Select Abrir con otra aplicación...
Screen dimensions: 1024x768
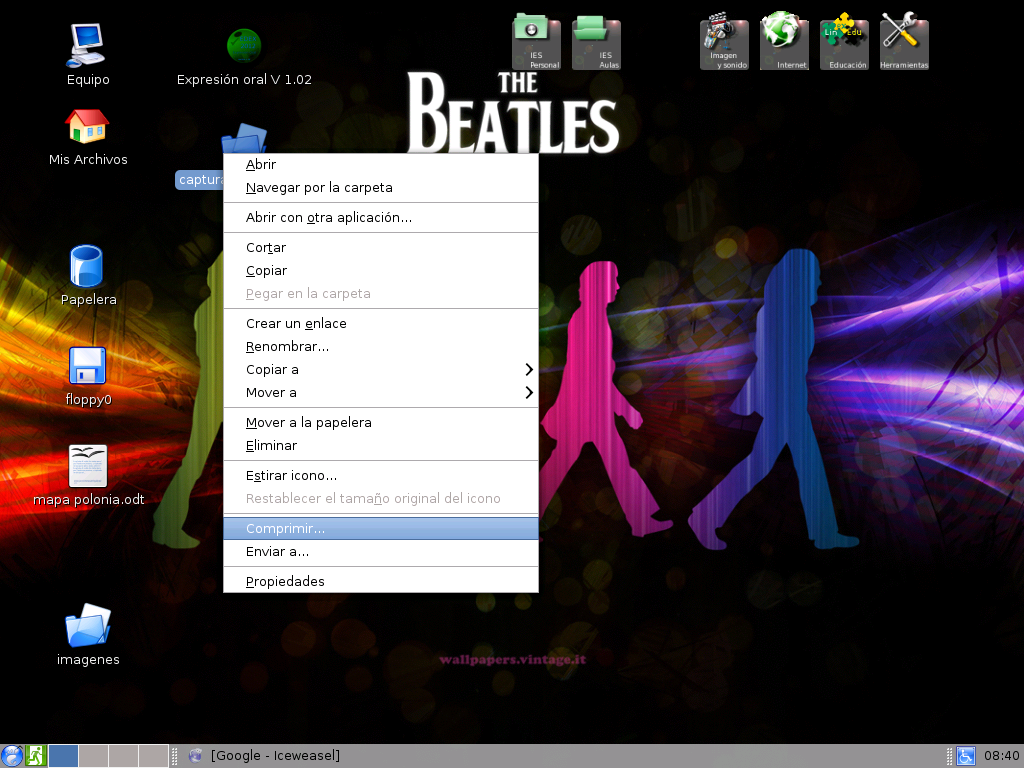click(x=381, y=217)
